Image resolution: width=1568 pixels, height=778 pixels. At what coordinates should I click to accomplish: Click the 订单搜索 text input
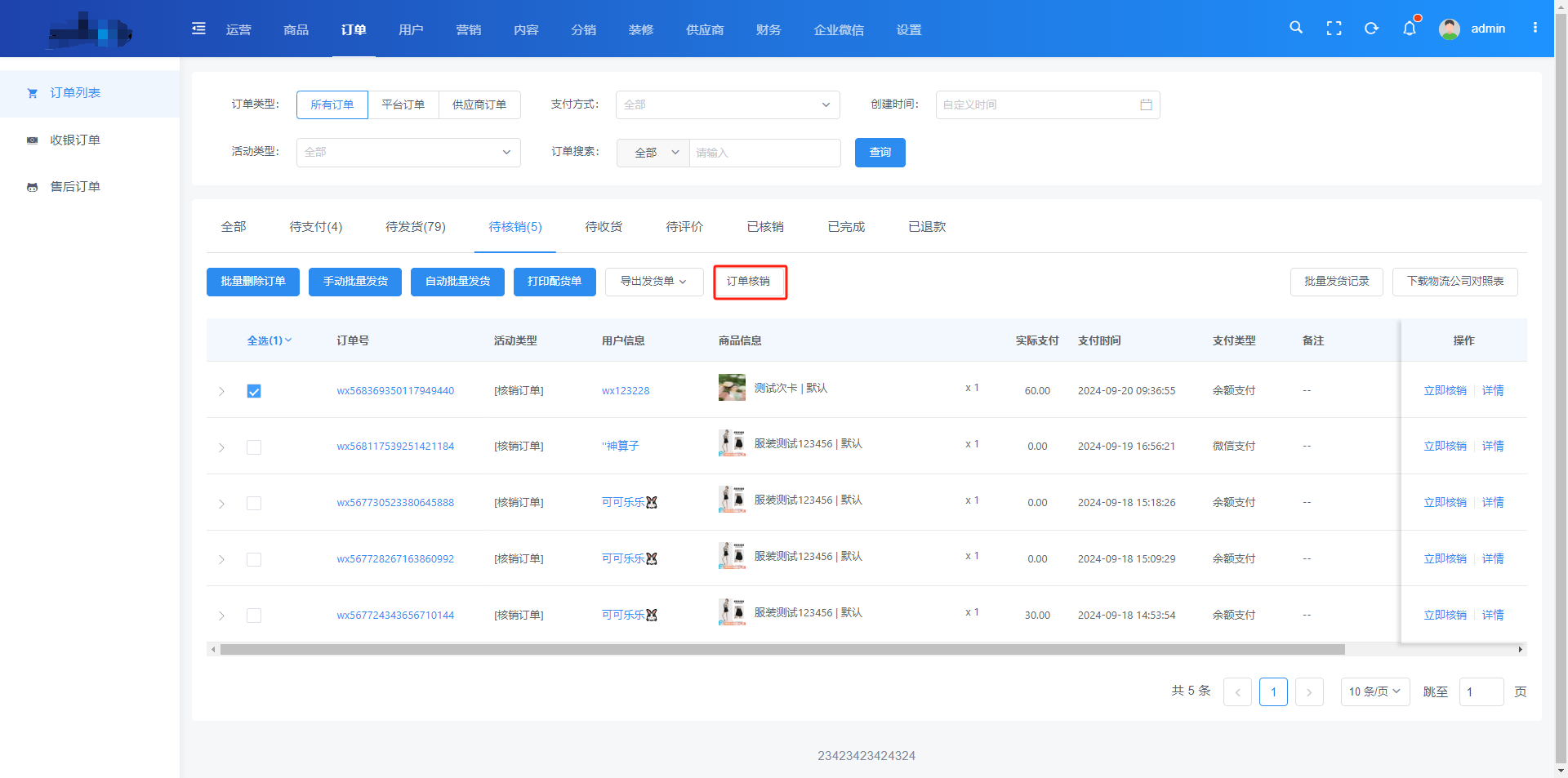click(765, 153)
